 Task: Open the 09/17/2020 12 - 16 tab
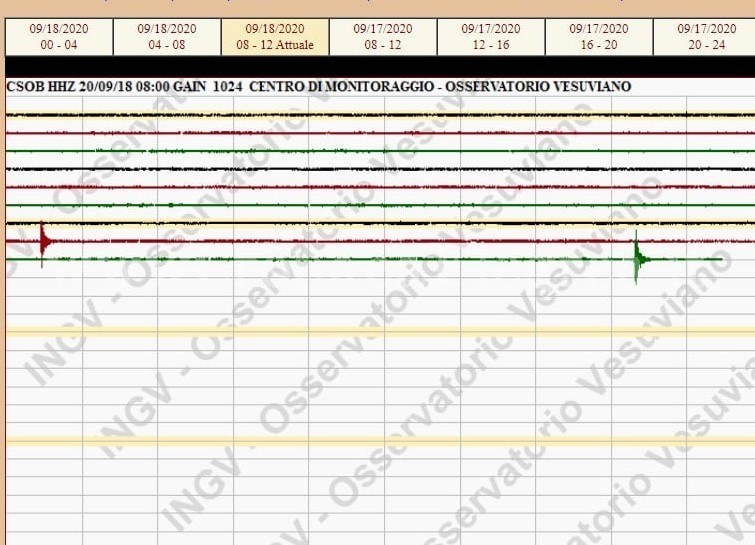click(x=490, y=36)
